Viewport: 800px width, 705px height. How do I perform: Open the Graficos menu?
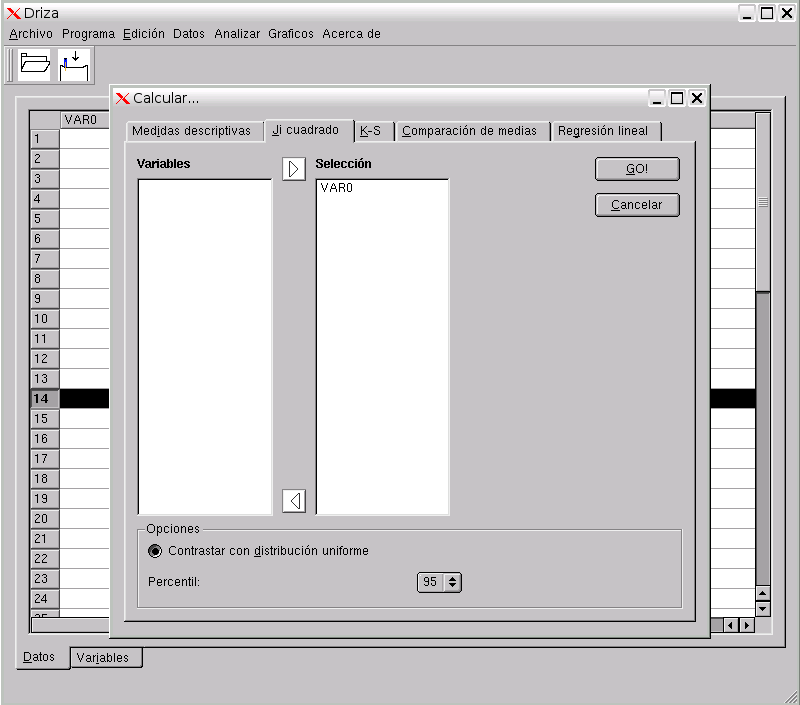point(291,34)
